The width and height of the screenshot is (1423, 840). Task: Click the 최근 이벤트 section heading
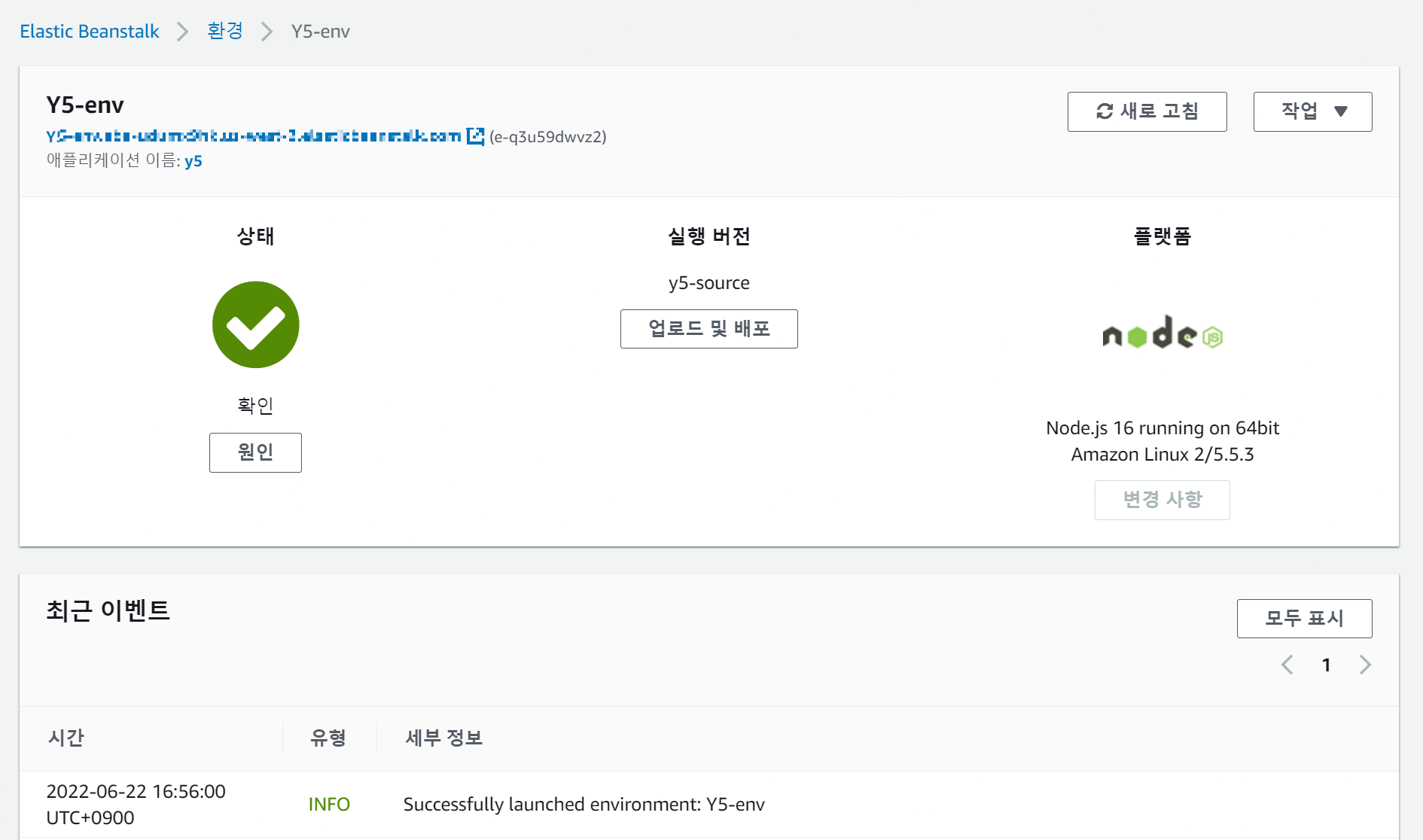pyautogui.click(x=108, y=610)
